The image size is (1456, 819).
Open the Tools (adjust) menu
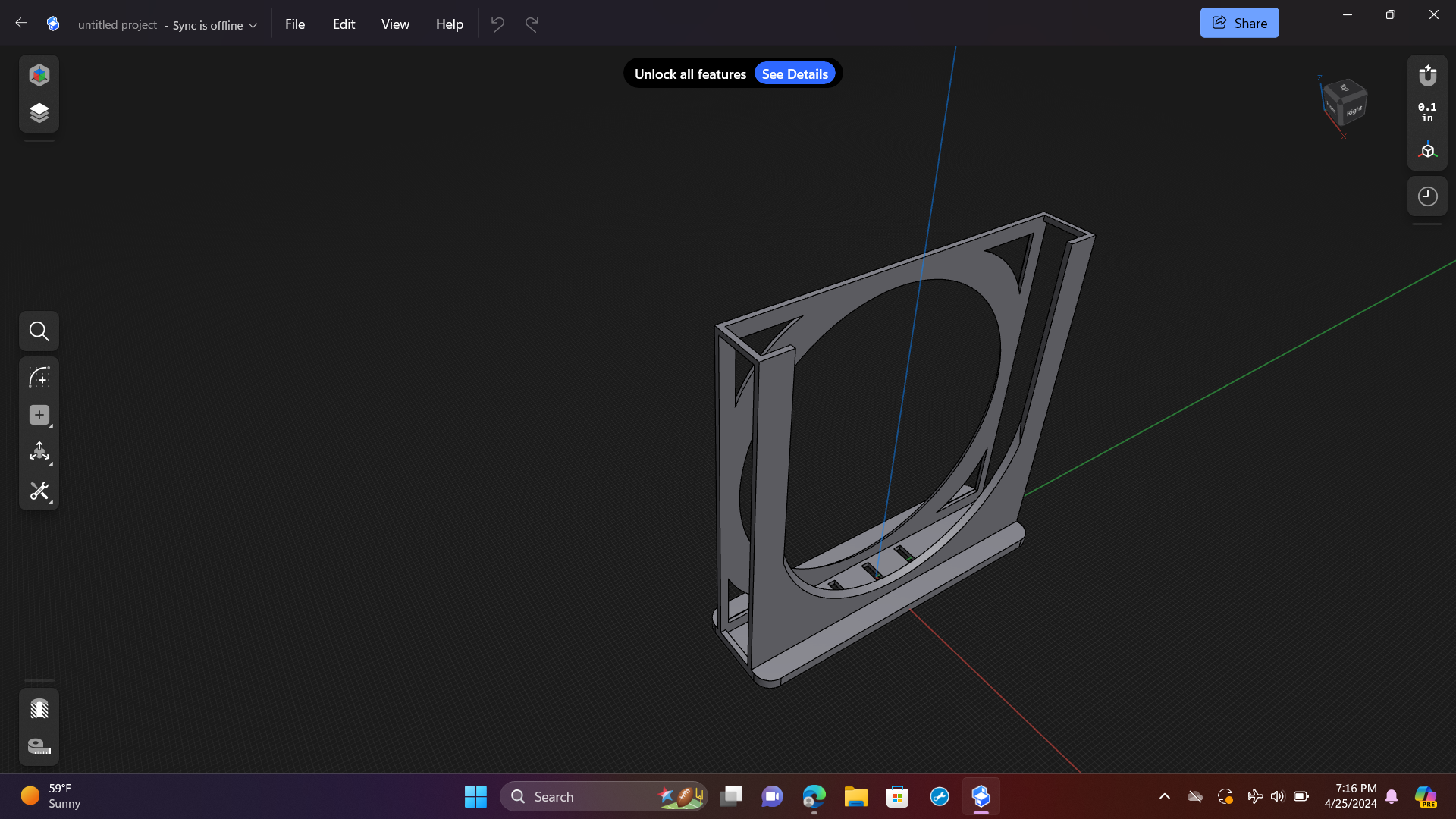pyautogui.click(x=39, y=491)
